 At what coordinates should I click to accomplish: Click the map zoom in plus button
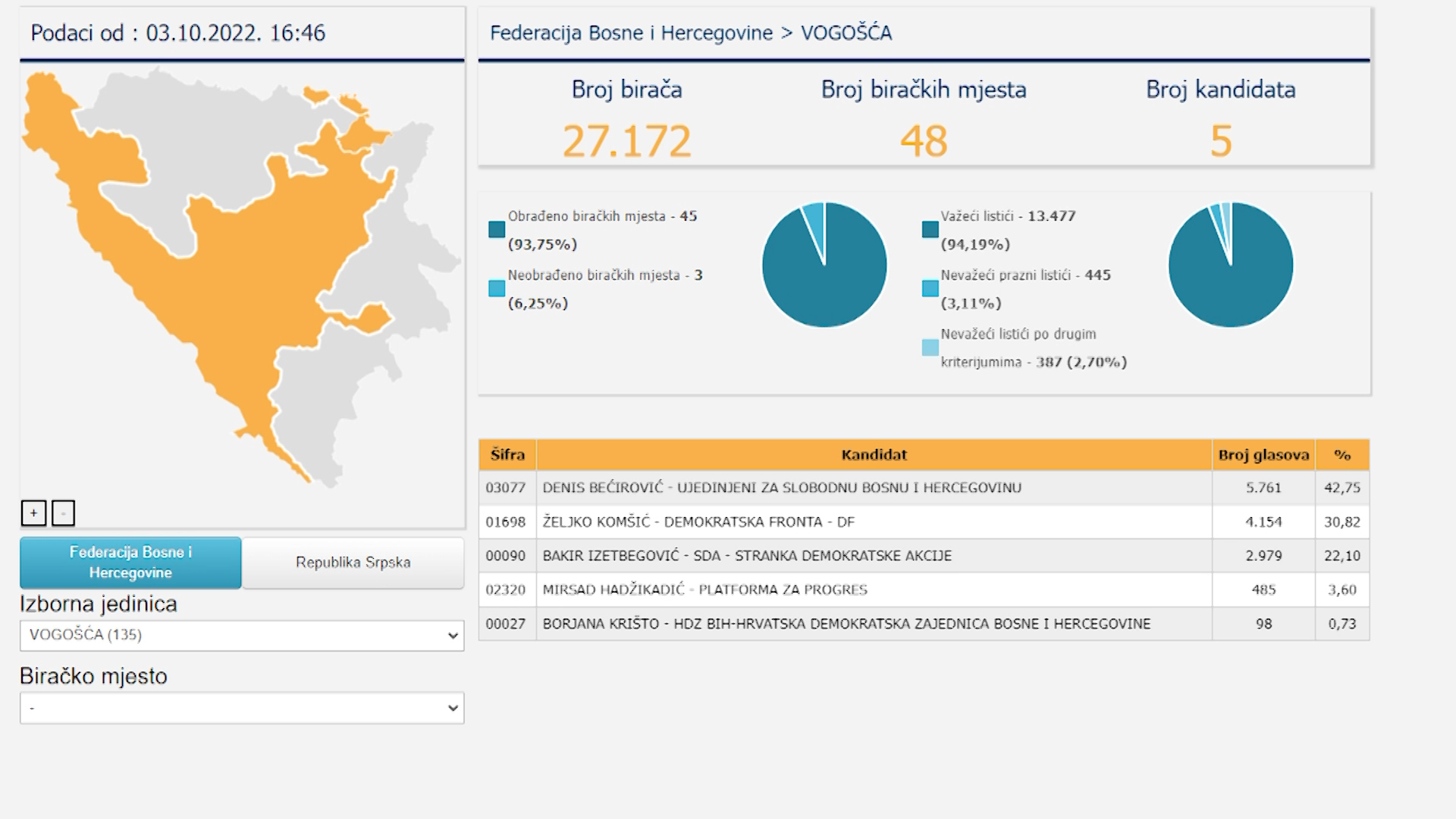pos(33,513)
